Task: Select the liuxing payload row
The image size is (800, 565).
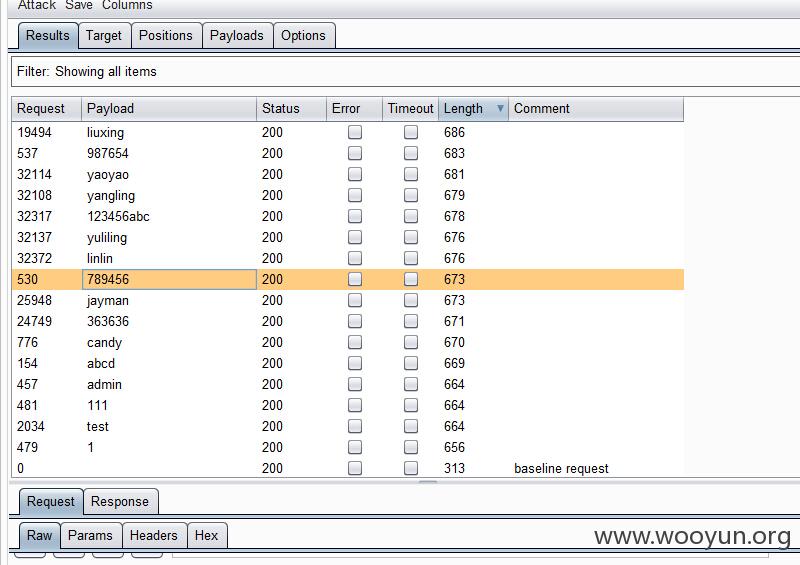Action: [x=348, y=132]
